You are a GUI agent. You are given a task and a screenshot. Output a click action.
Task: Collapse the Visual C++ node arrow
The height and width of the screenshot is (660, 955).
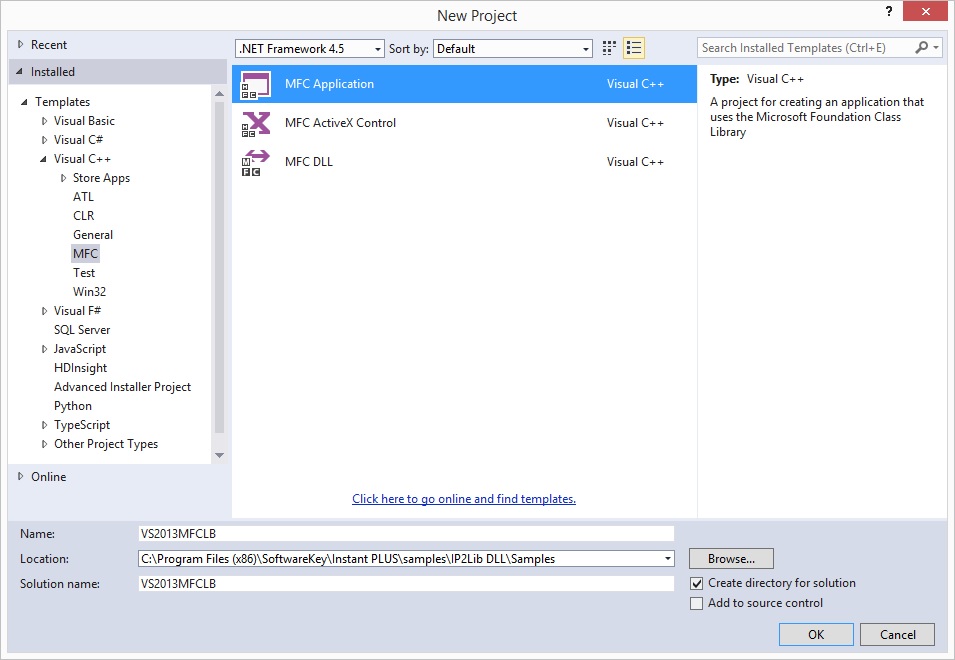click(43, 159)
